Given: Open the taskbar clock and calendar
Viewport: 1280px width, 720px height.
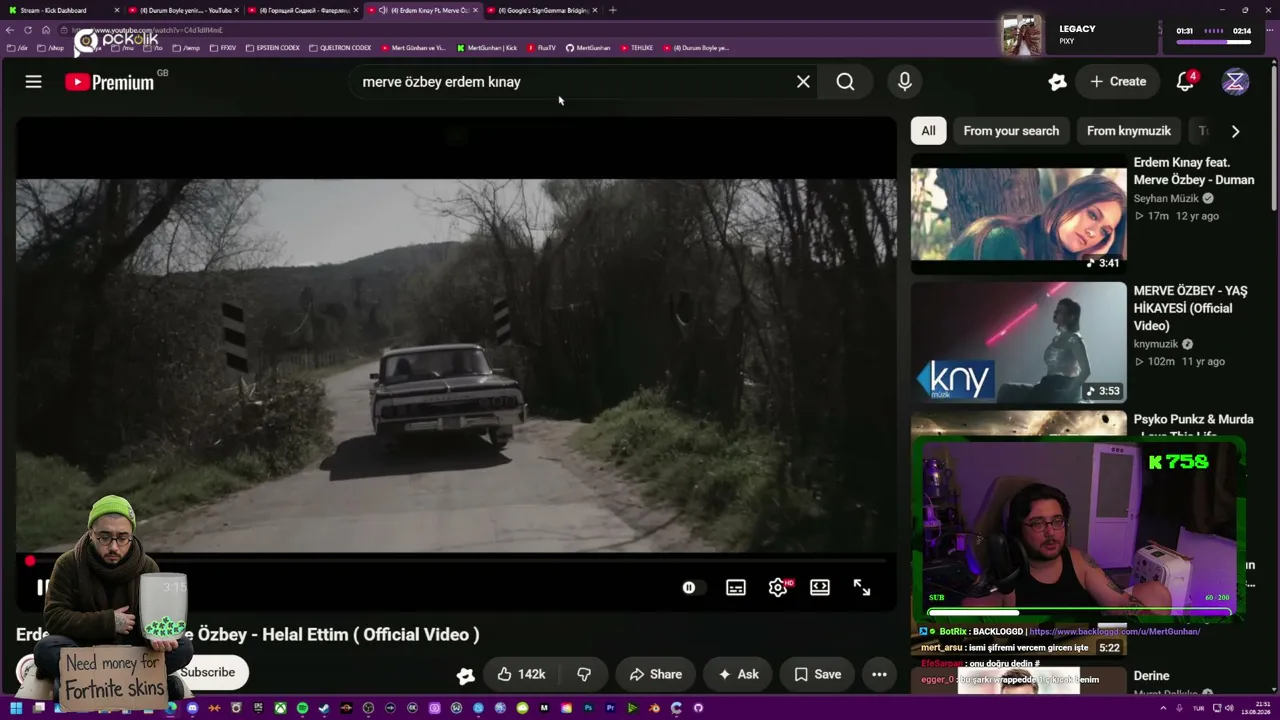Looking at the screenshot, I should (1255, 708).
